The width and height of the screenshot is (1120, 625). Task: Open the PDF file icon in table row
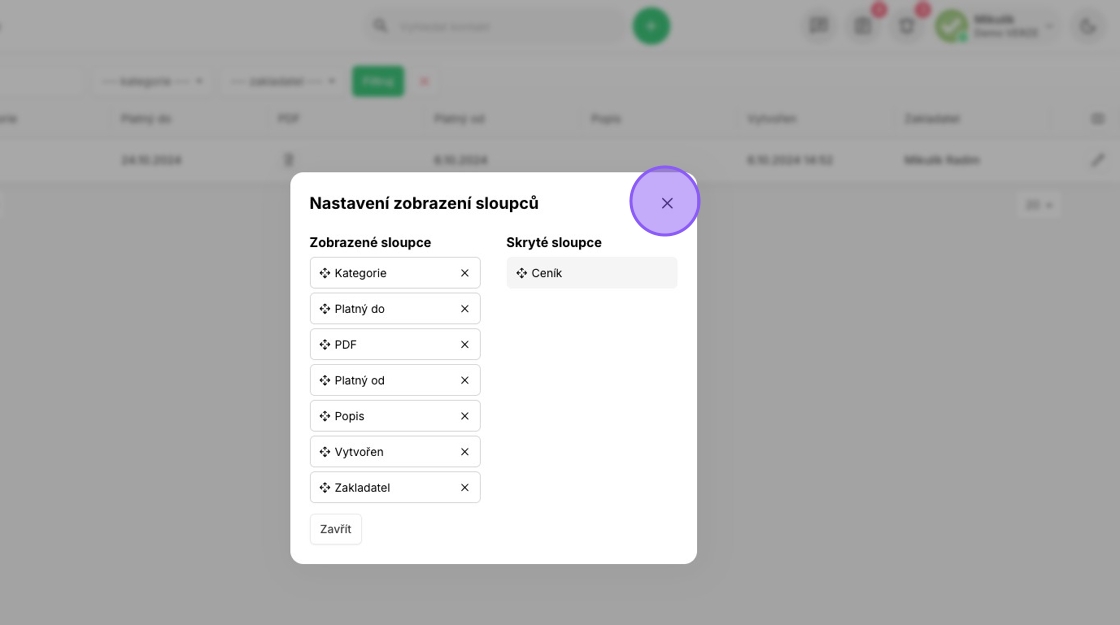289,160
